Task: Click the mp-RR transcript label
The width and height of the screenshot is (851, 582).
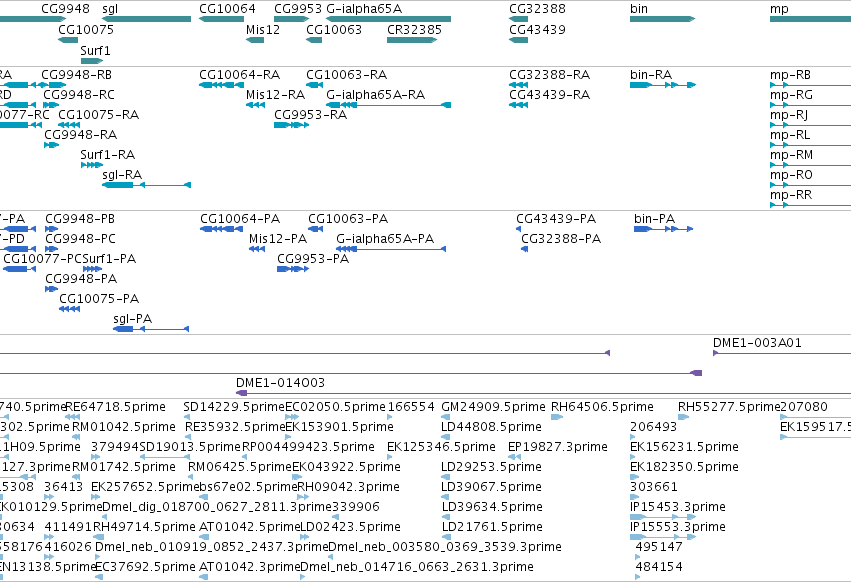Action: (791, 195)
